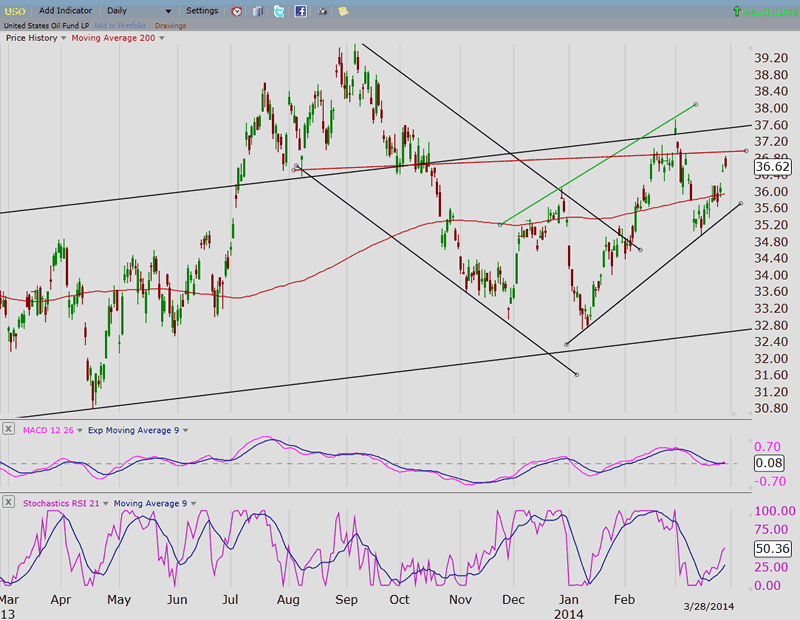Click the Add to Portfolio link
The height and width of the screenshot is (620, 800).
point(121,25)
